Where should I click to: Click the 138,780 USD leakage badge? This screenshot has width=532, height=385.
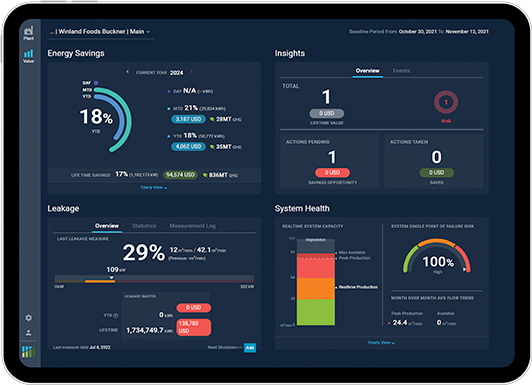193,327
